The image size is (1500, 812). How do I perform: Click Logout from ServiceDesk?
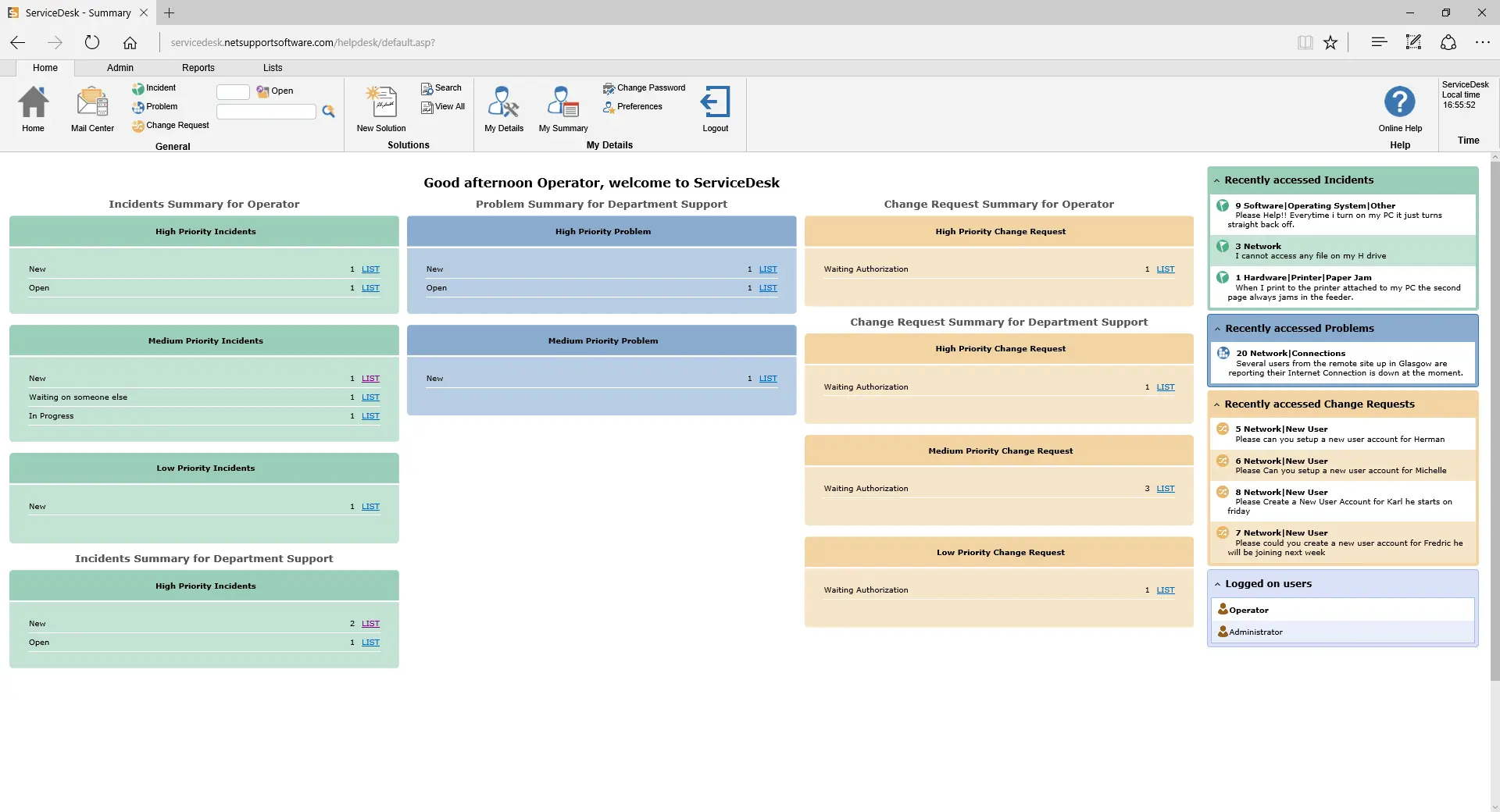(x=714, y=108)
